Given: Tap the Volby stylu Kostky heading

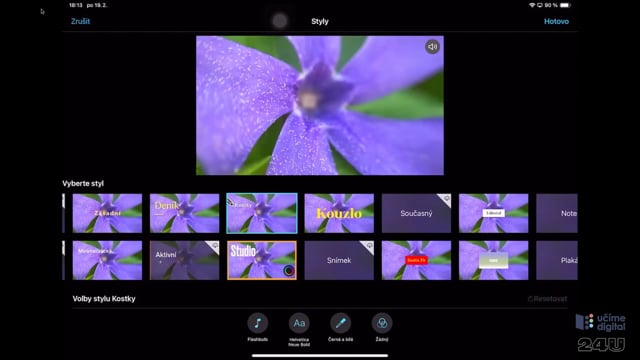Looking at the screenshot, I should click(x=104, y=299).
